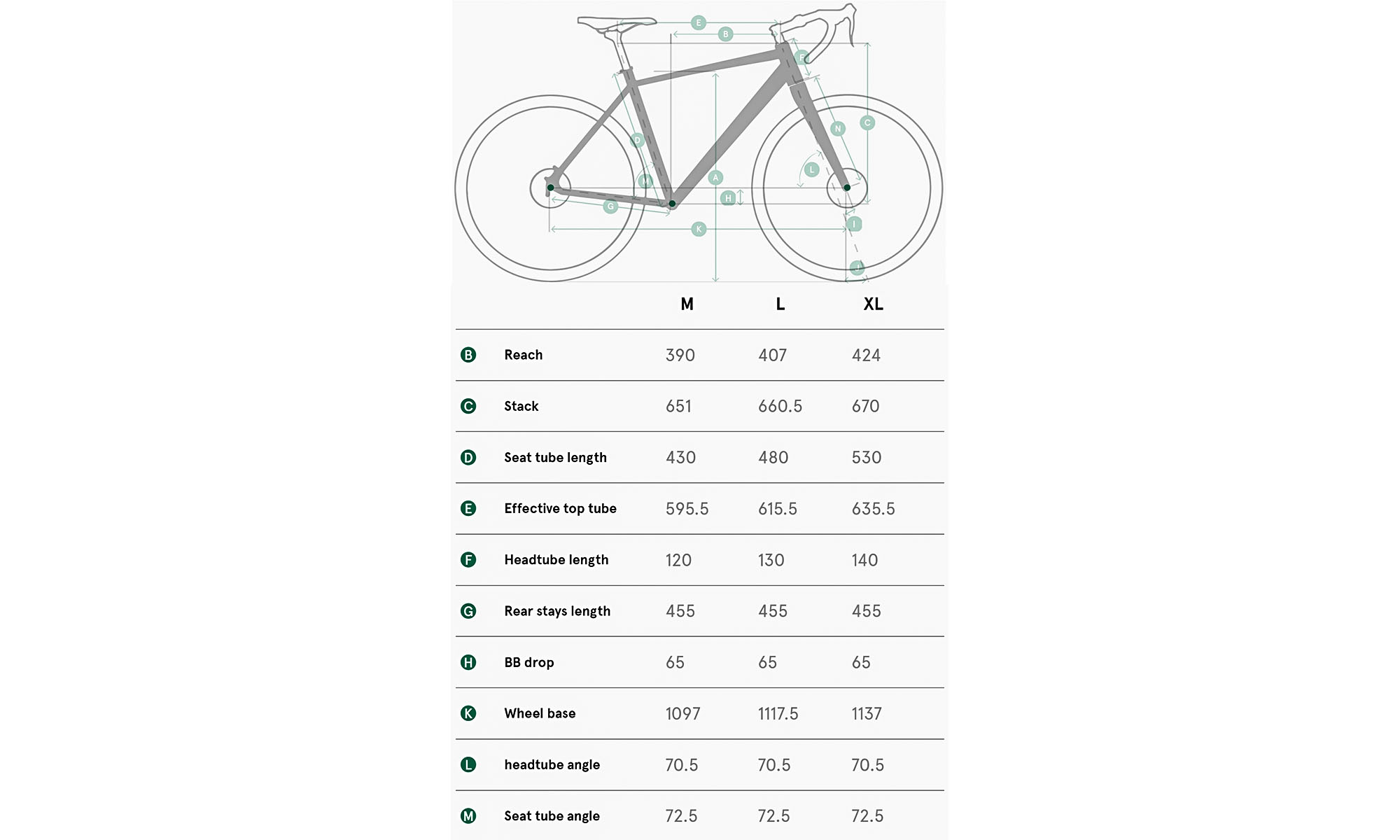Viewport: 1400px width, 840px height.
Task: Select the K badge beside Wheel base
Action: 468,713
